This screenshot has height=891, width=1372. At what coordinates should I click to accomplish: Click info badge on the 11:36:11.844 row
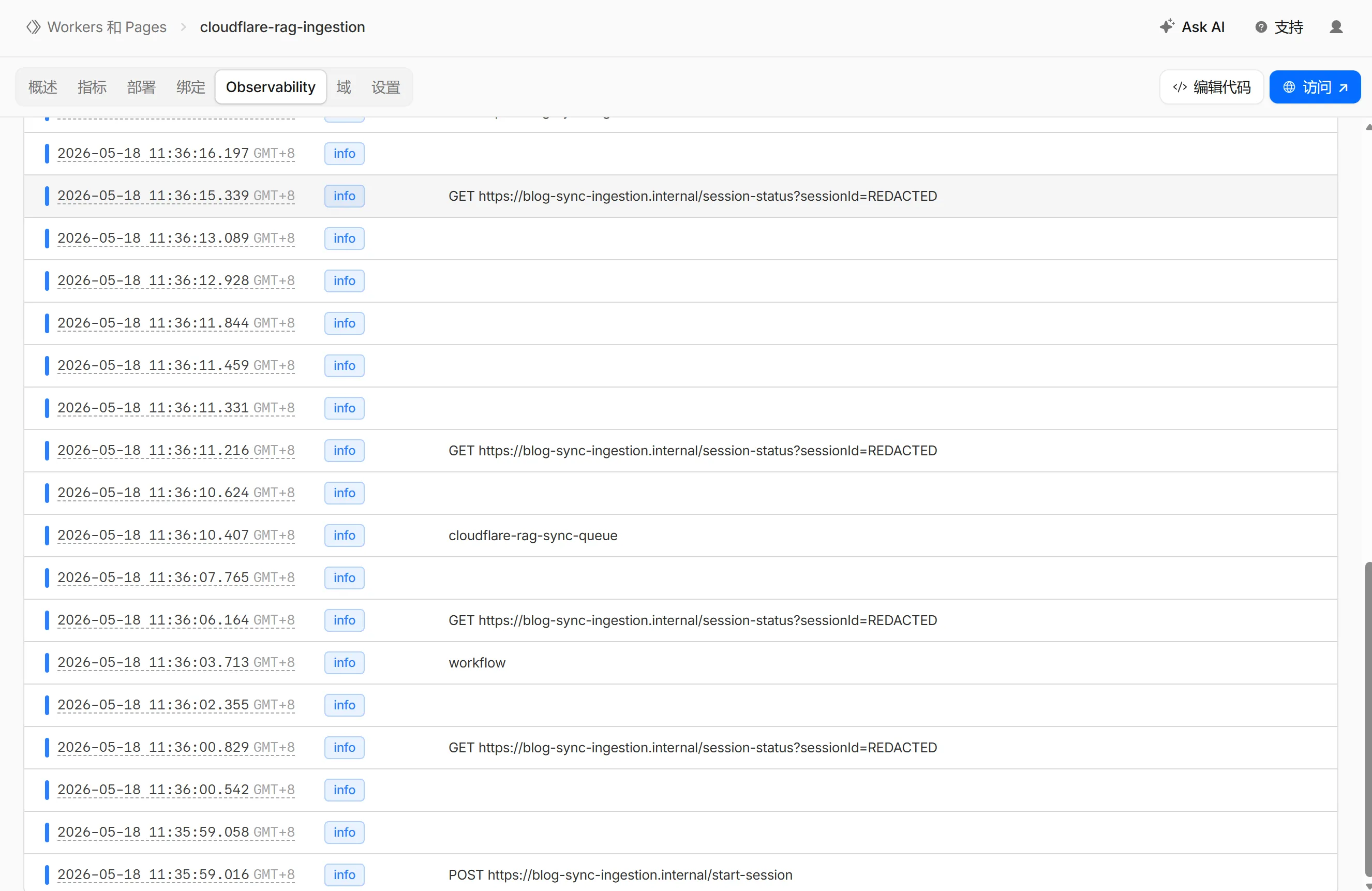[x=344, y=323]
